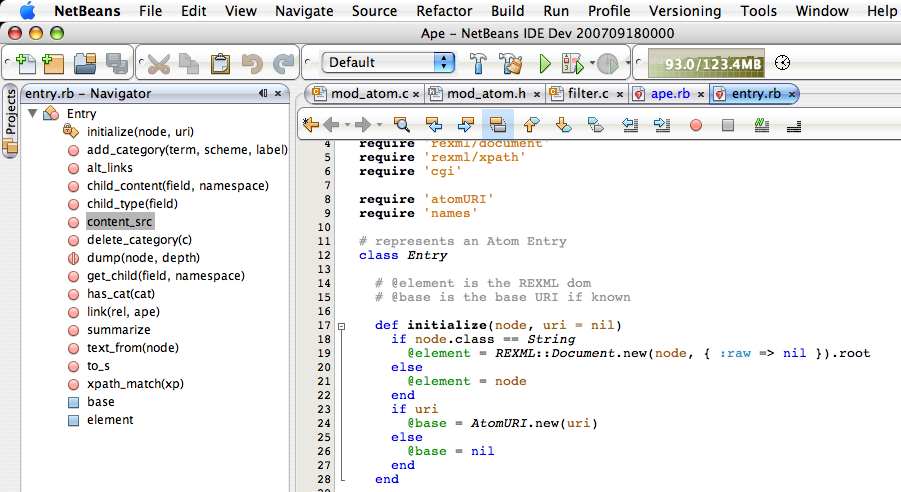Click the Debug Main Project icon

[x=572, y=63]
